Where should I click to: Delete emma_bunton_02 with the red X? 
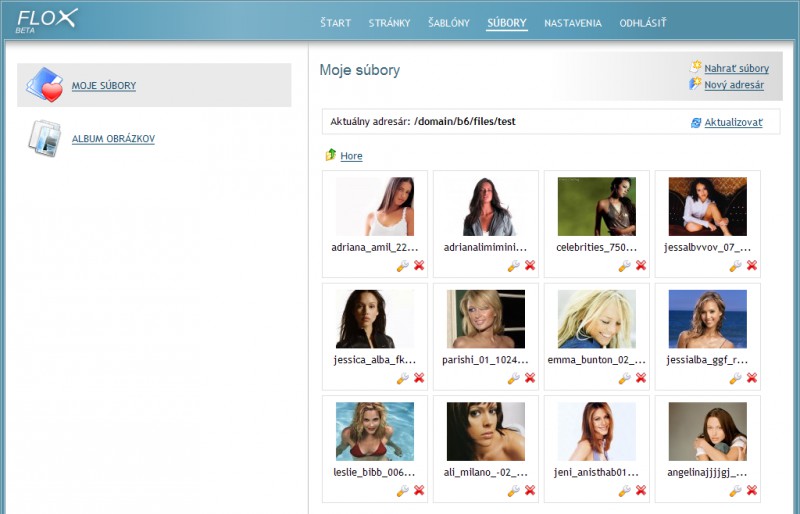[641, 378]
